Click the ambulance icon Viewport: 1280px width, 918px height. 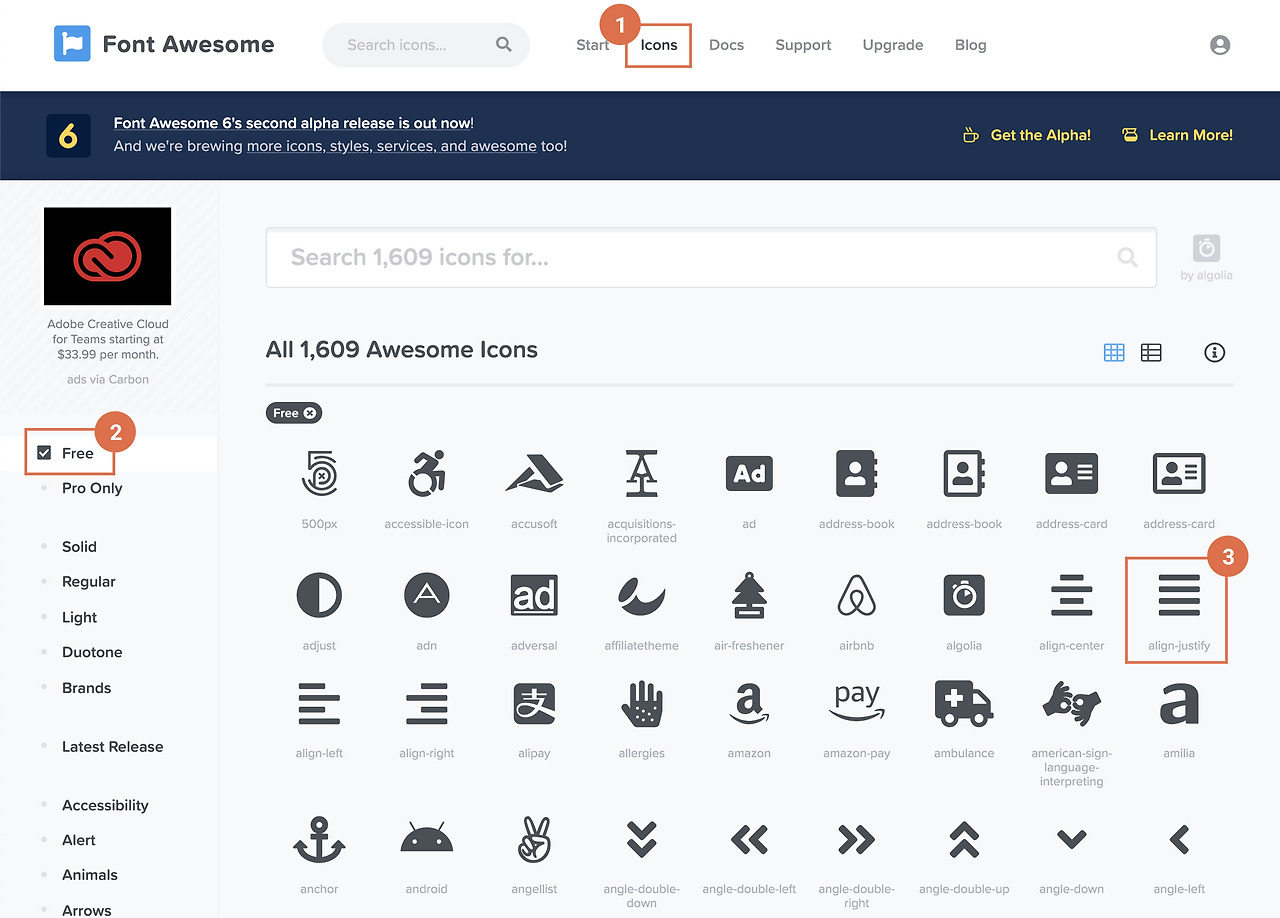pos(963,703)
